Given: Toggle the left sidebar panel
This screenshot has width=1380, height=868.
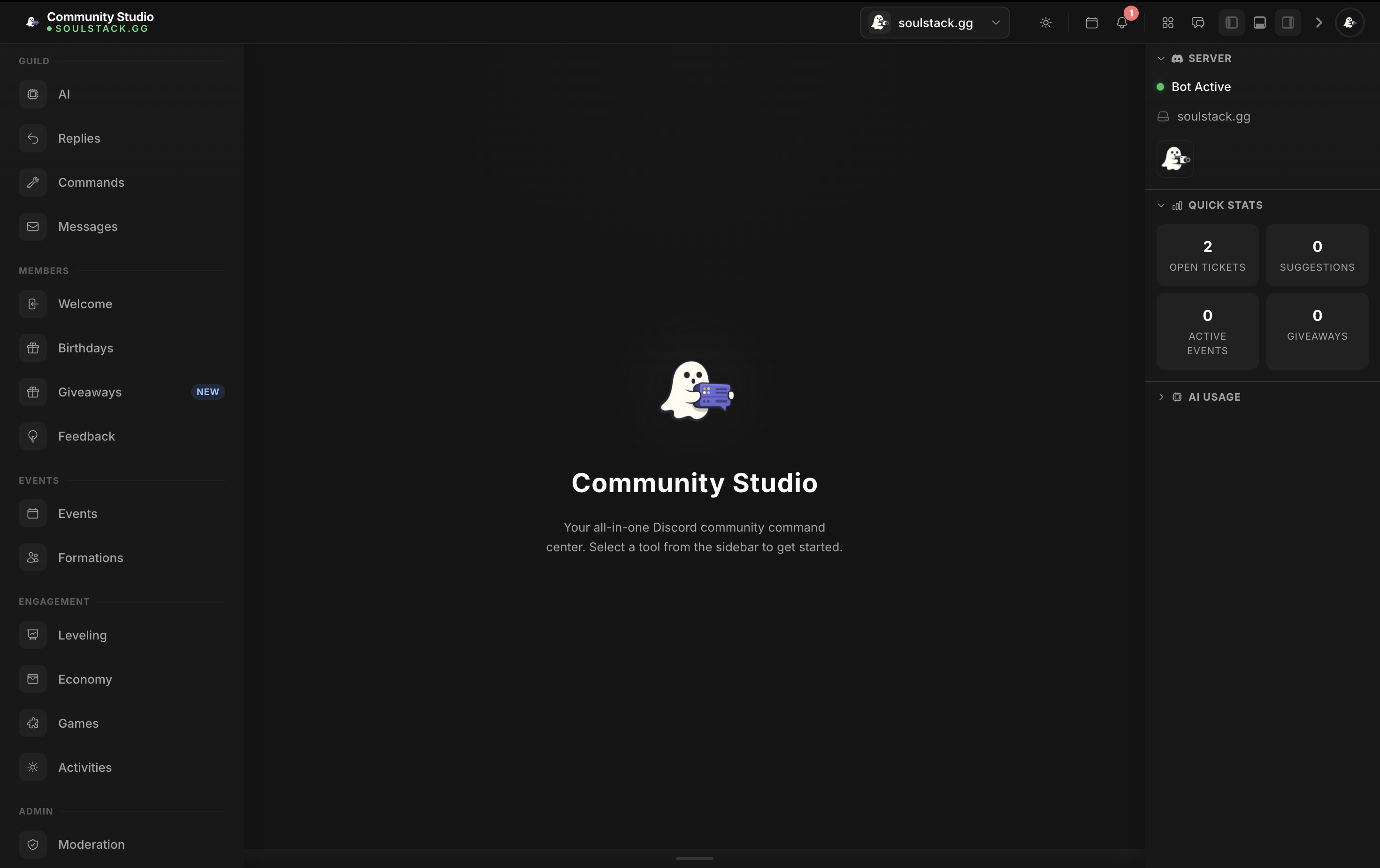Looking at the screenshot, I should 1231,23.
